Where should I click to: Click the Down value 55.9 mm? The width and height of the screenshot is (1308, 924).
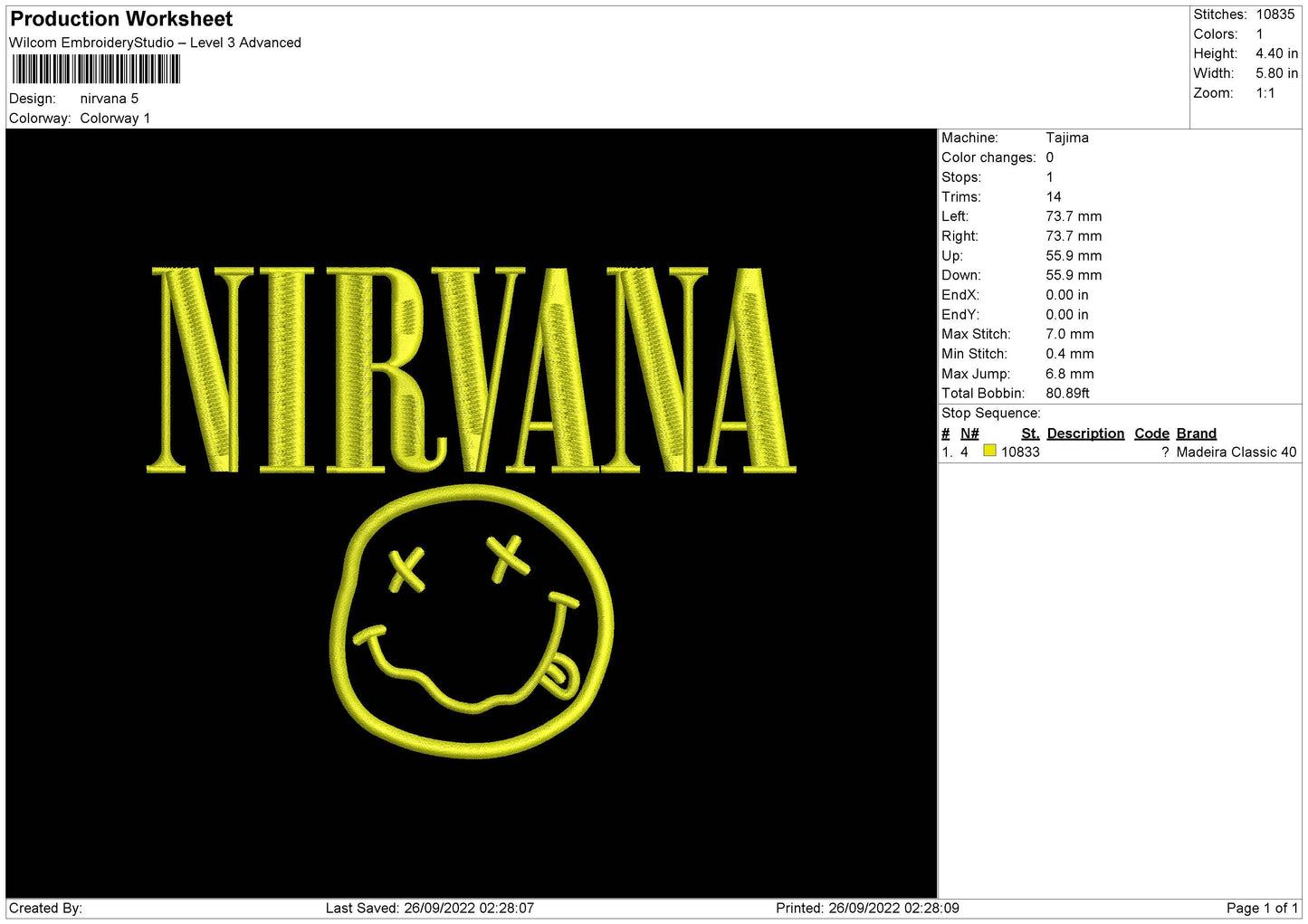(x=1074, y=275)
